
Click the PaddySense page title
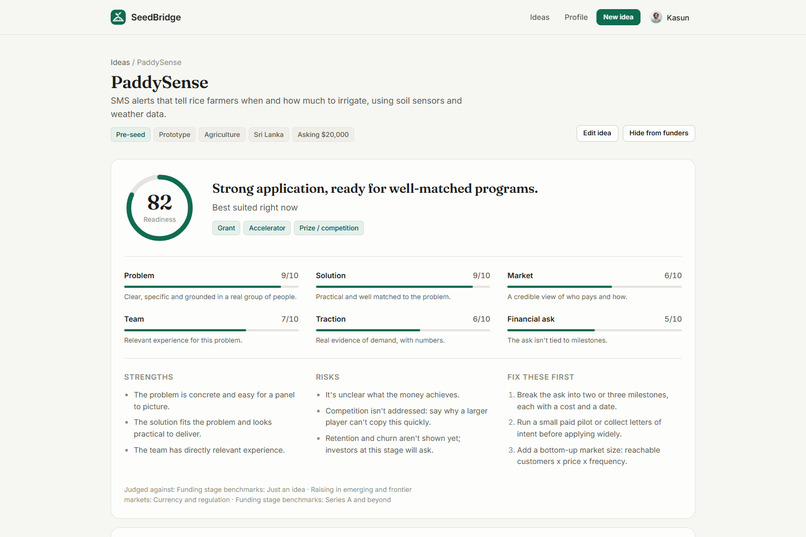point(159,82)
